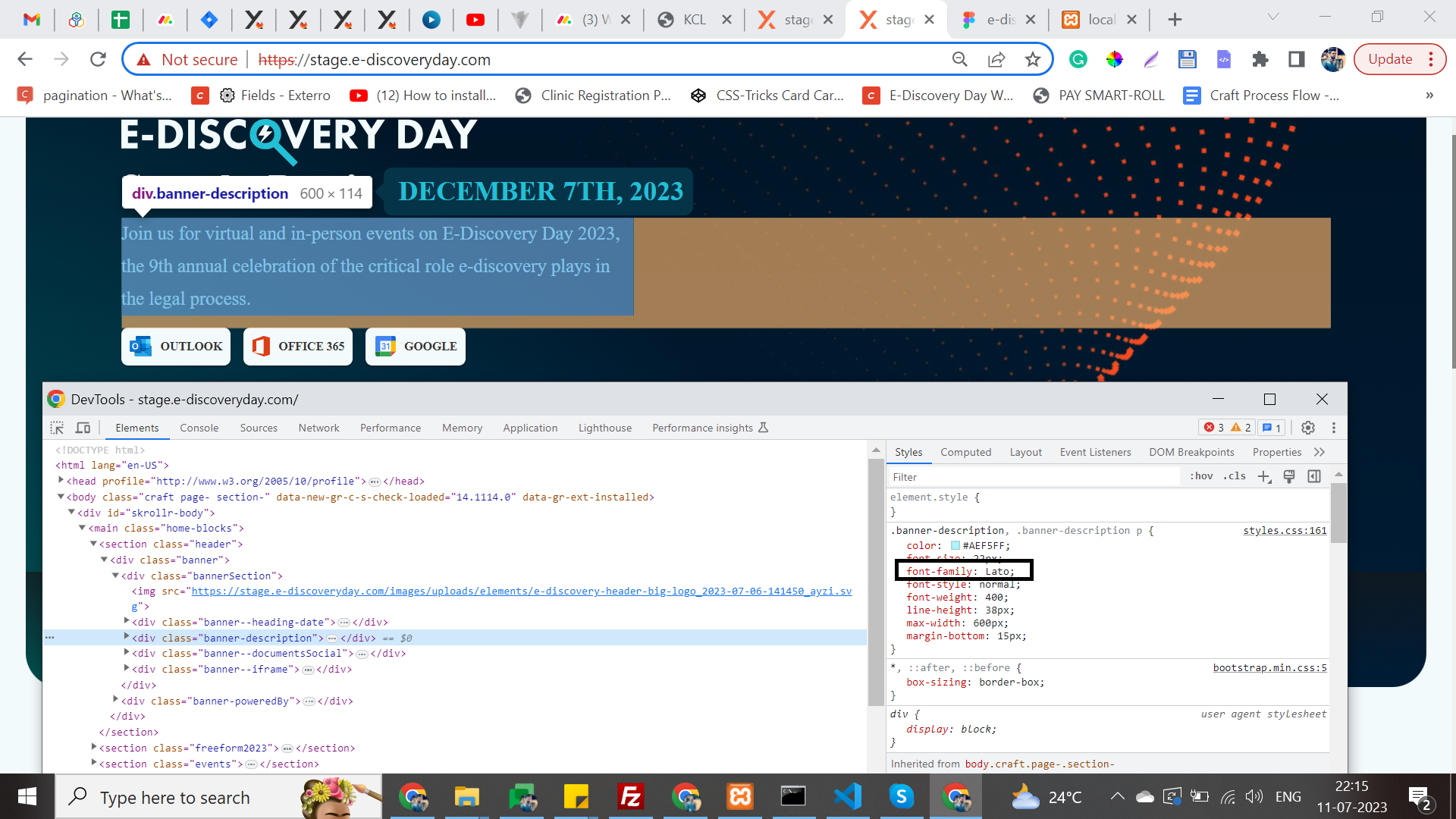Click the OFFICE 365 calendar button
Viewport: 1456px width, 819px height.
tap(298, 347)
